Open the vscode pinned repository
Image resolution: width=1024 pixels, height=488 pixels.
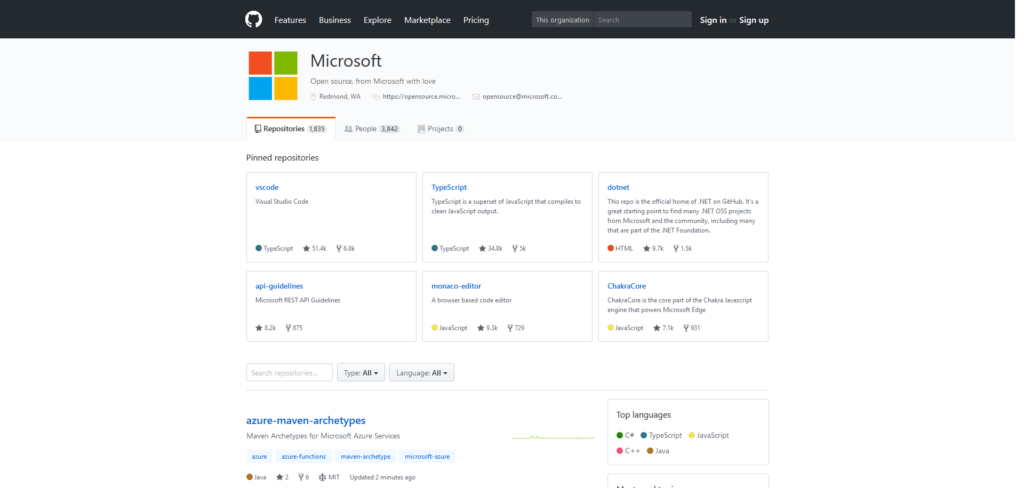pyautogui.click(x=266, y=187)
